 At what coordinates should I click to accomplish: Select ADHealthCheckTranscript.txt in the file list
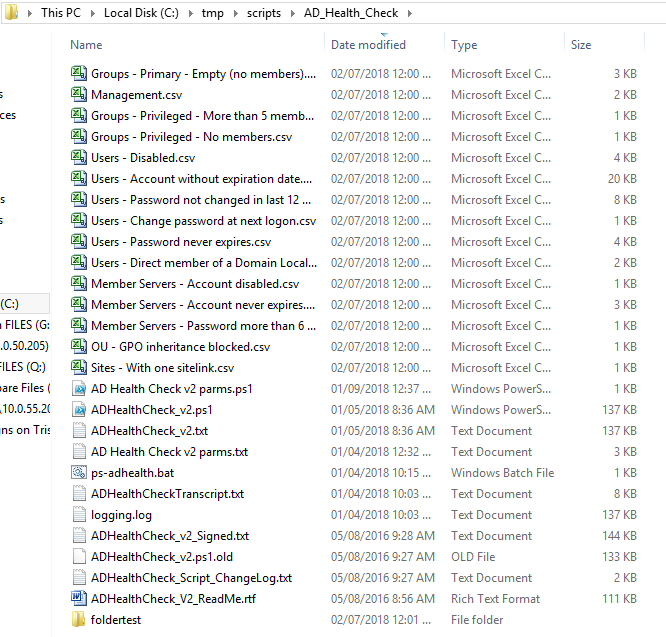pos(167,494)
